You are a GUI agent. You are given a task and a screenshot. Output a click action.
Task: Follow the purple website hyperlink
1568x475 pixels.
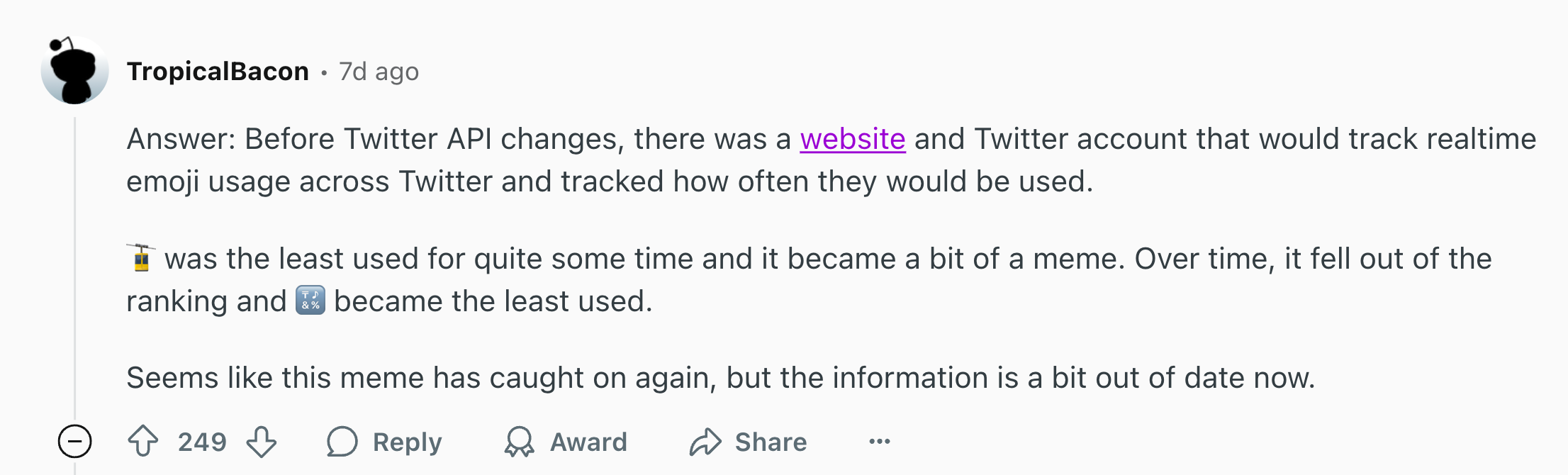(853, 139)
